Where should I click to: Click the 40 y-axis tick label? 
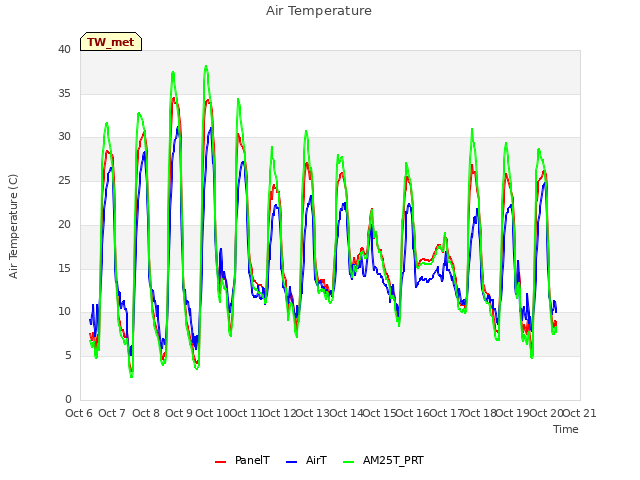[x=64, y=49]
